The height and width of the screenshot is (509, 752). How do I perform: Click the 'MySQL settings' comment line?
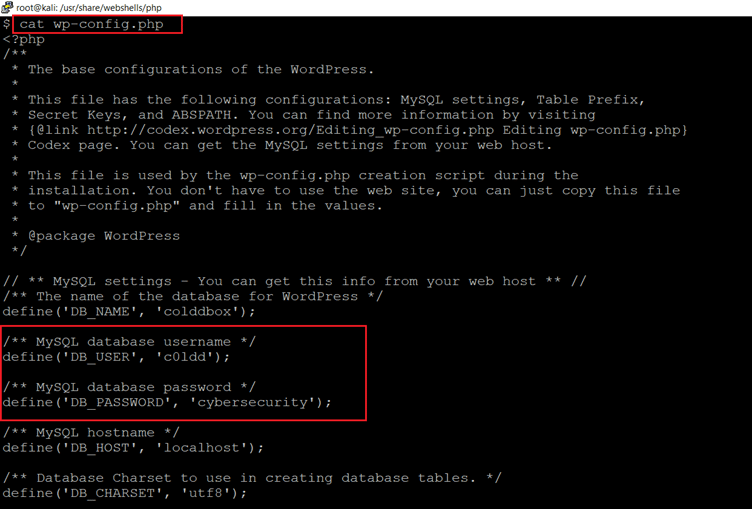click(295, 281)
